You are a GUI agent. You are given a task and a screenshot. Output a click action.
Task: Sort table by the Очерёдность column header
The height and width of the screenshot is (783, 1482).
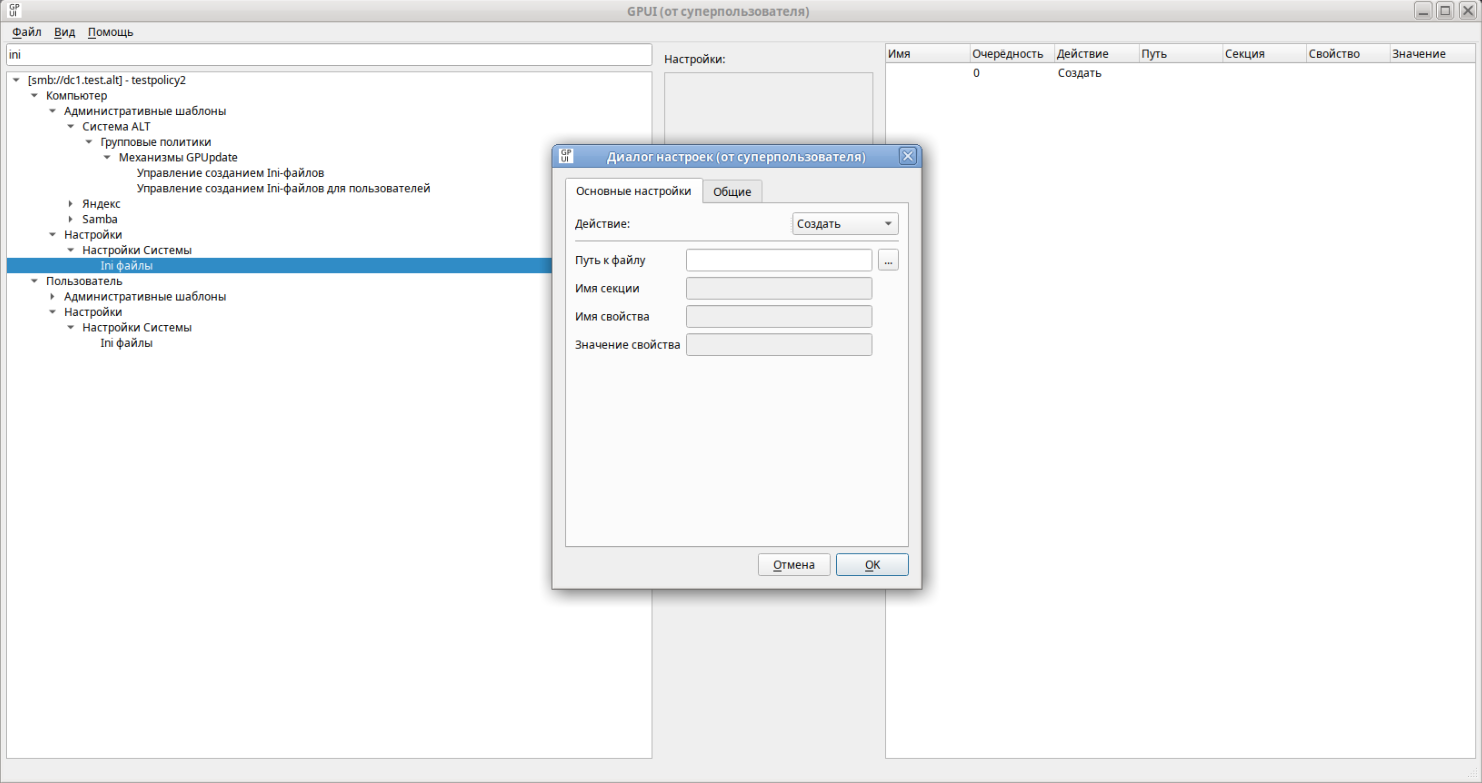coord(1011,54)
